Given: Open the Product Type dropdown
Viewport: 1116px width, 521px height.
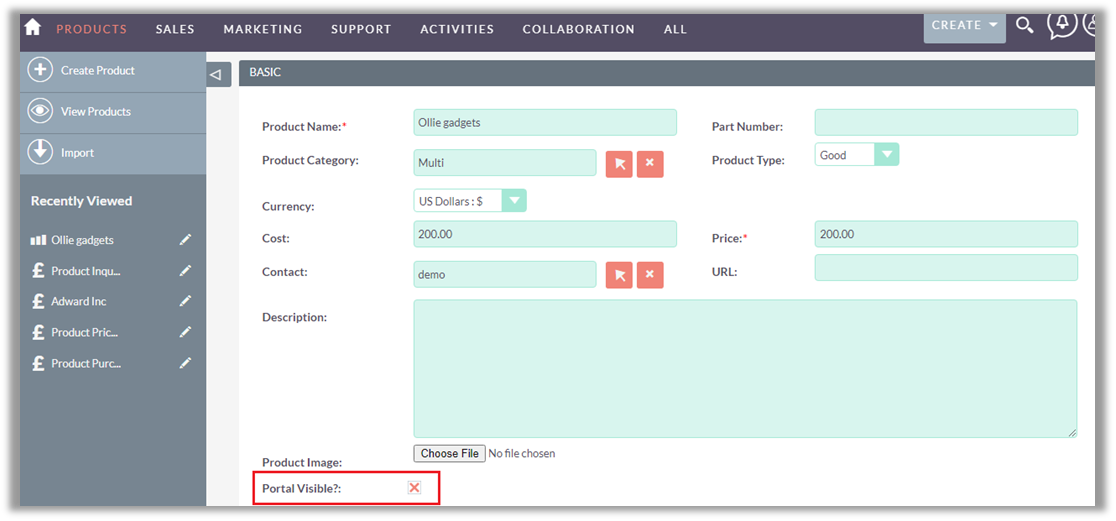Looking at the screenshot, I should point(886,155).
